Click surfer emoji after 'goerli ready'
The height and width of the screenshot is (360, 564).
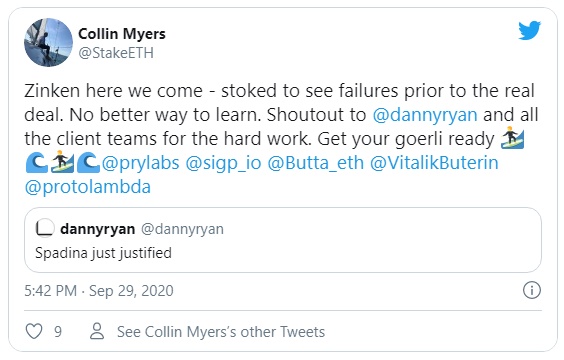tap(513, 138)
